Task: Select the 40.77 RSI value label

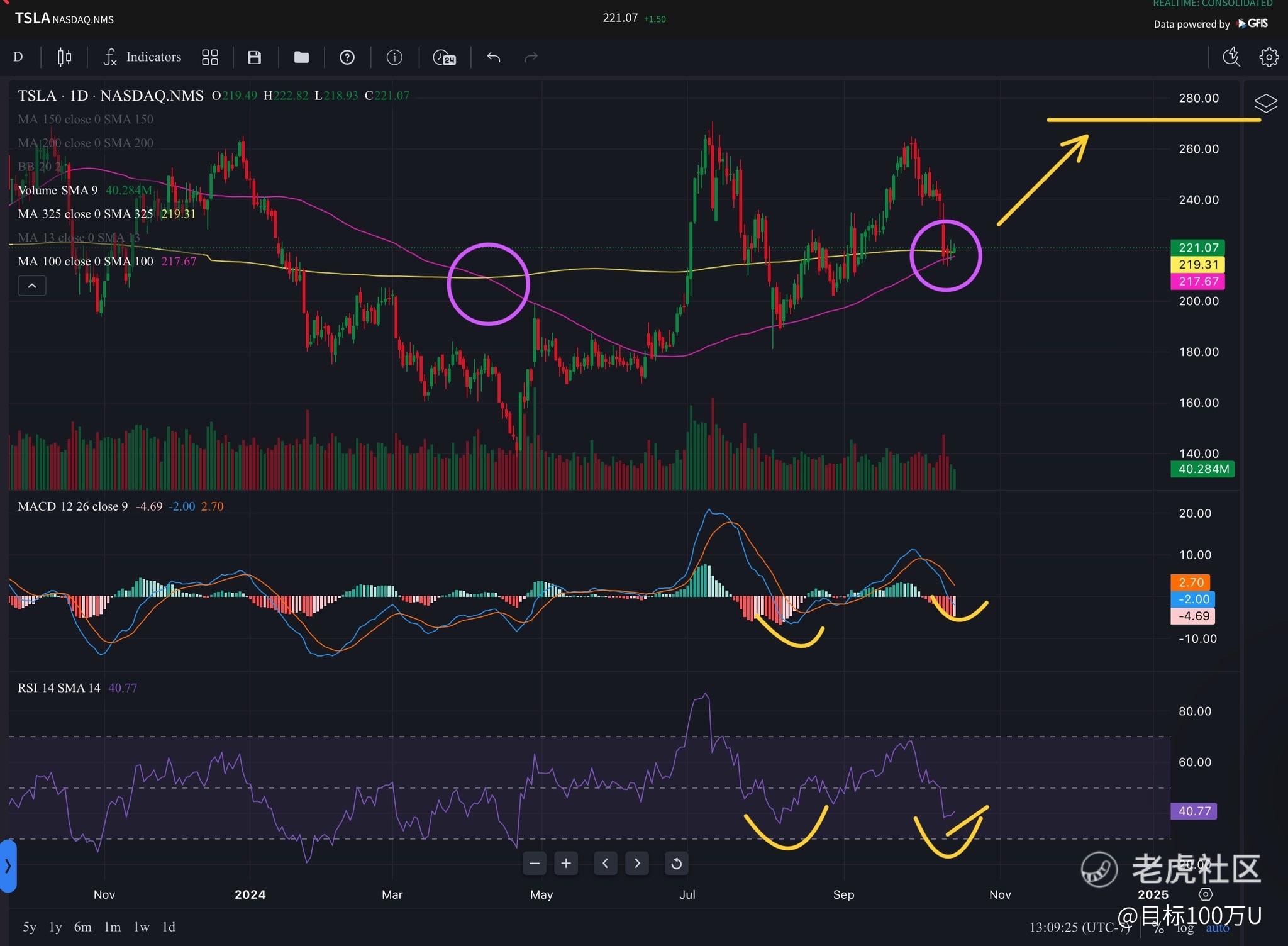Action: 1194,811
